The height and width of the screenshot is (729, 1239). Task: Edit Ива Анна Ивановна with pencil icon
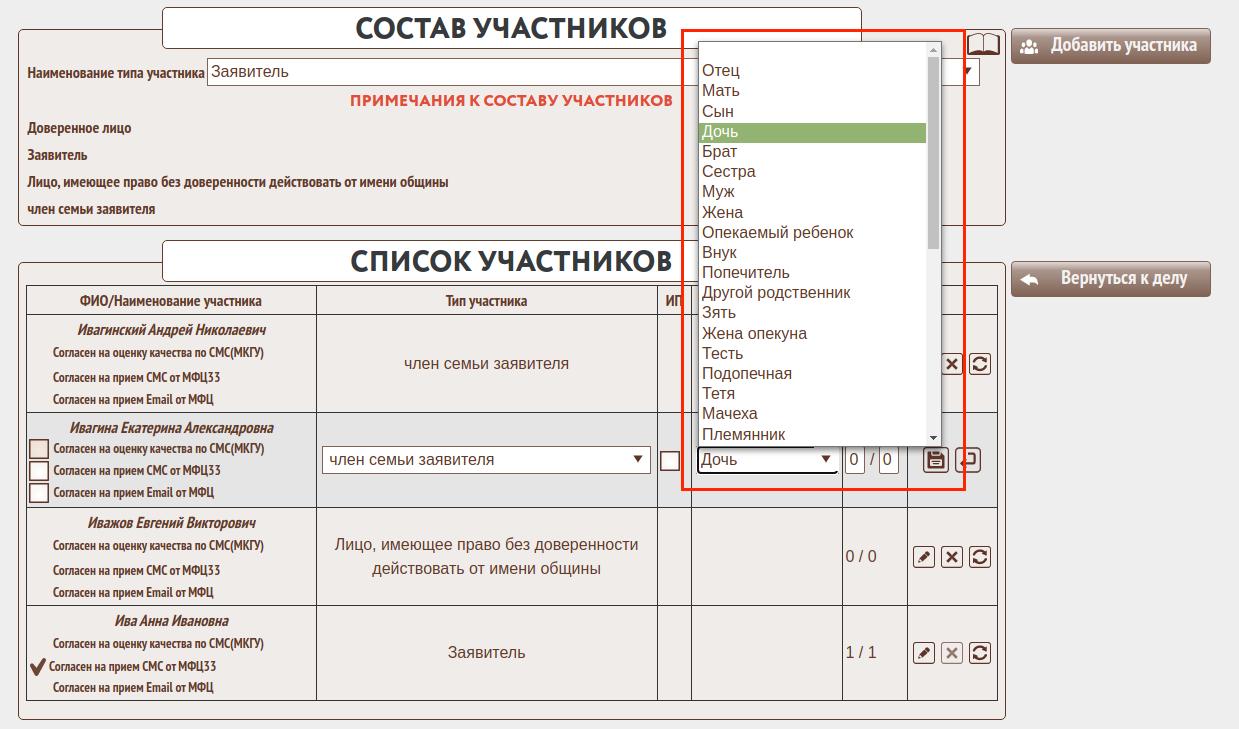coord(925,653)
